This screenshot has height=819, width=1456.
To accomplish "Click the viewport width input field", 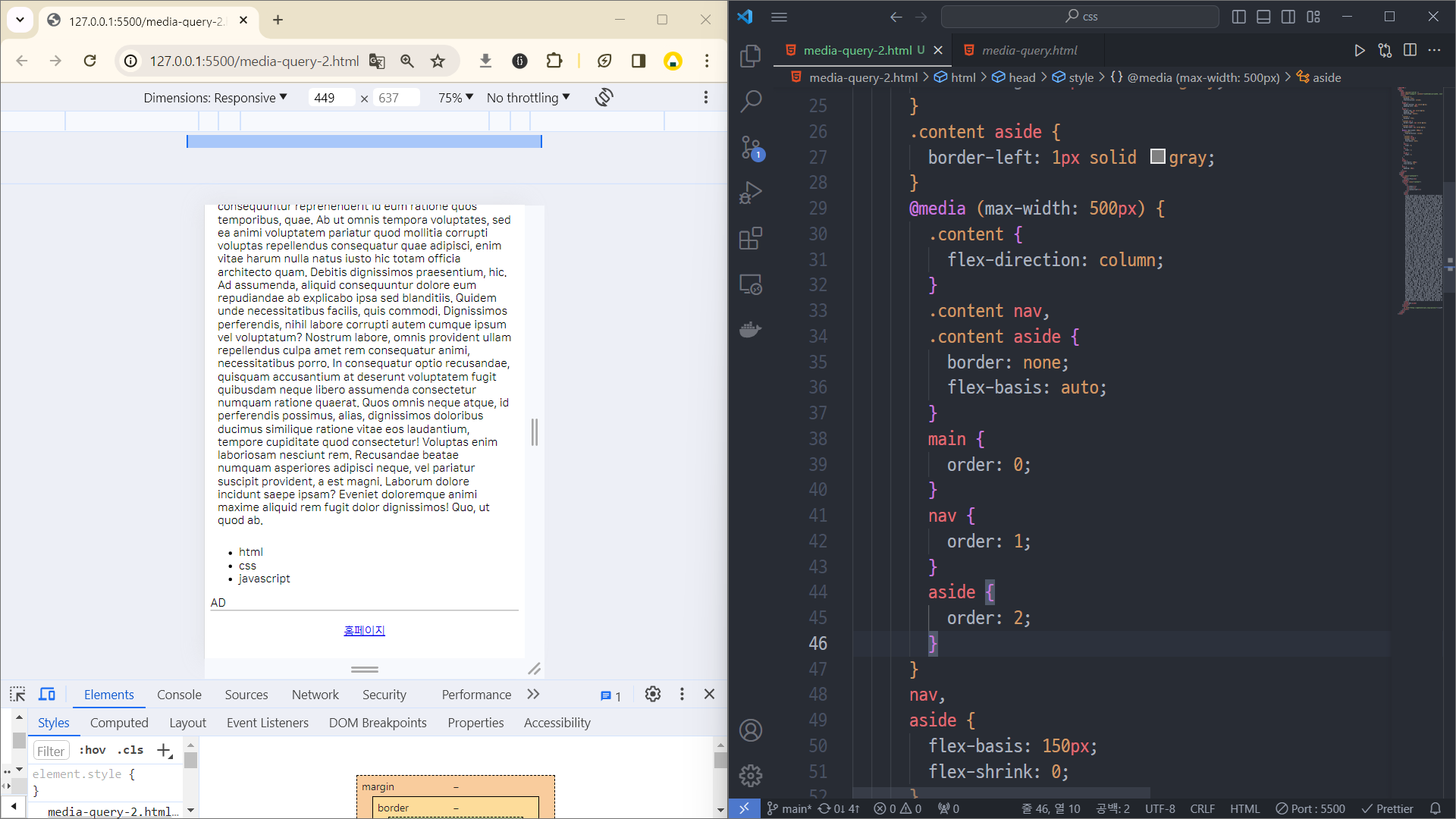I will (331, 97).
